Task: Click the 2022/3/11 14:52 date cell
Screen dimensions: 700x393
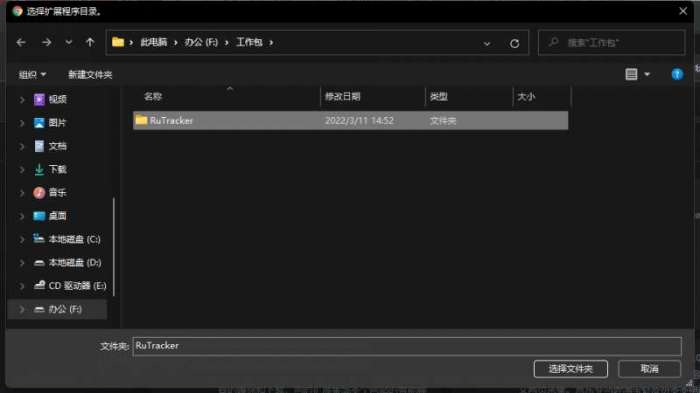Action: (x=359, y=121)
